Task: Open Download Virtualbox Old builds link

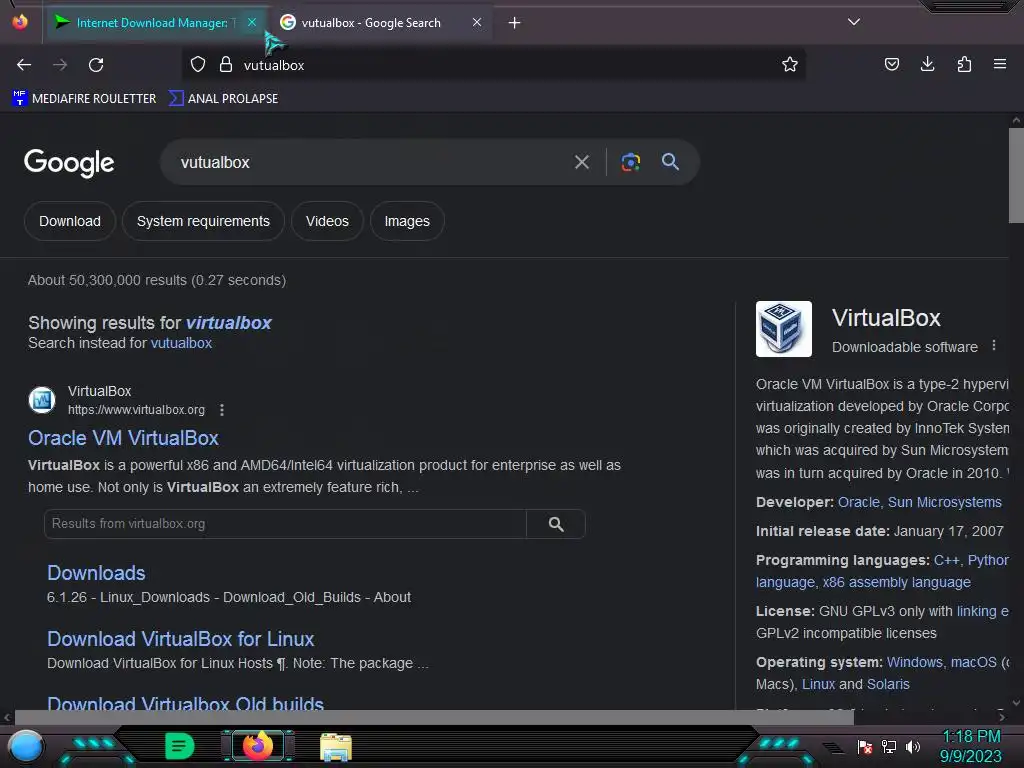Action: click(x=185, y=703)
